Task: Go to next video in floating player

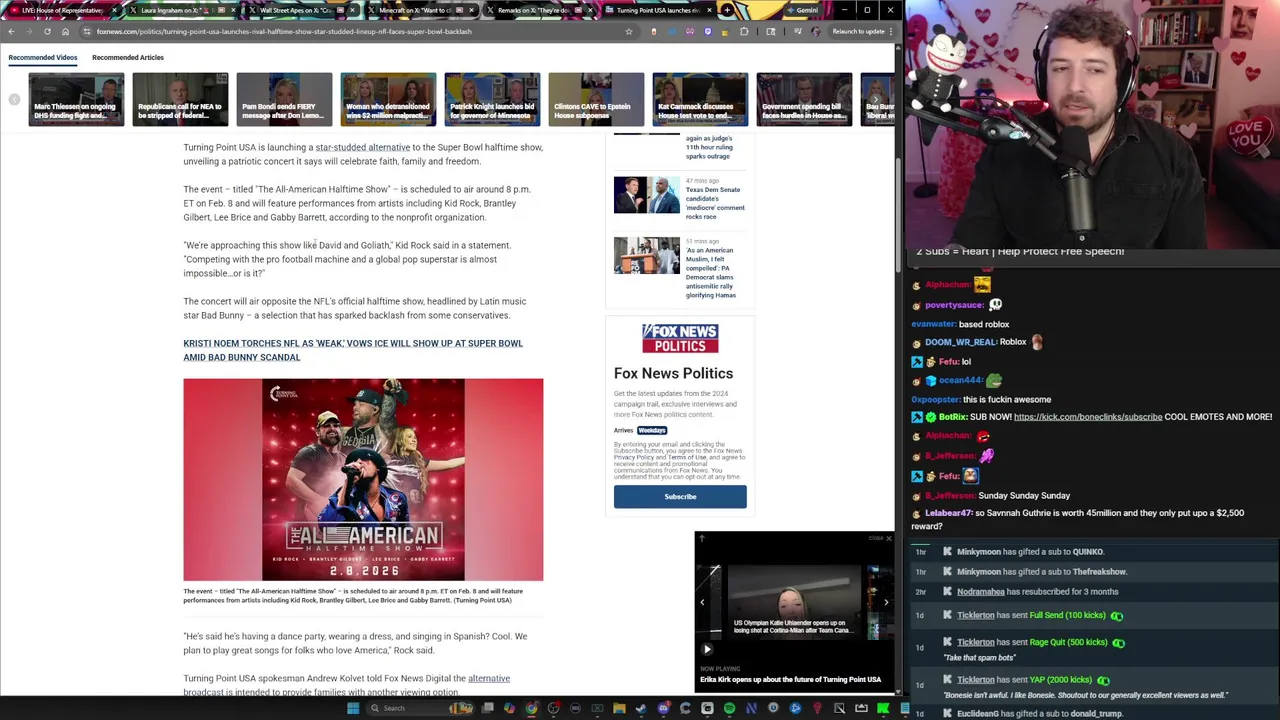Action: [886, 602]
